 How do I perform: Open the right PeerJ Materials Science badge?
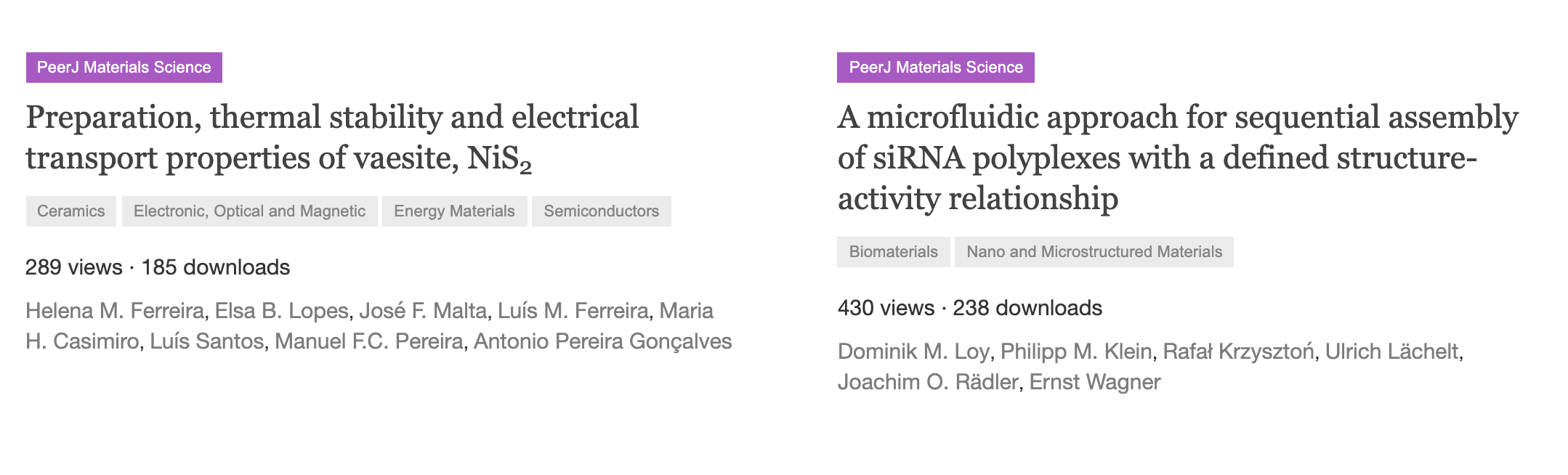pyautogui.click(x=936, y=68)
